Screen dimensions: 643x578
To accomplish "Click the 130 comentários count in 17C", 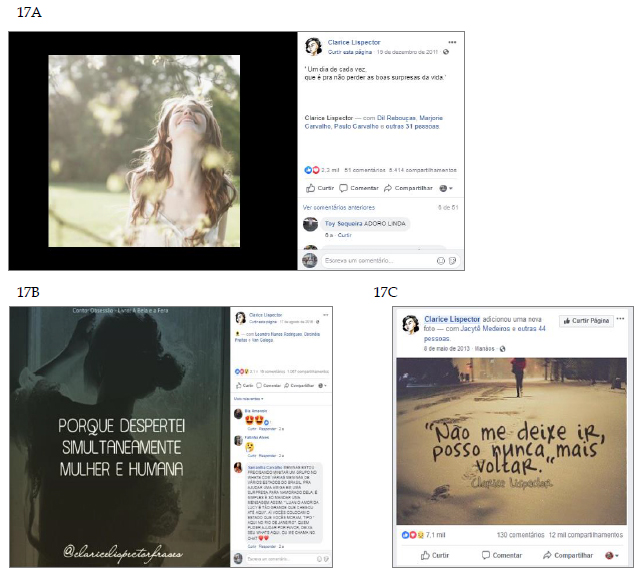I will click(x=520, y=535).
